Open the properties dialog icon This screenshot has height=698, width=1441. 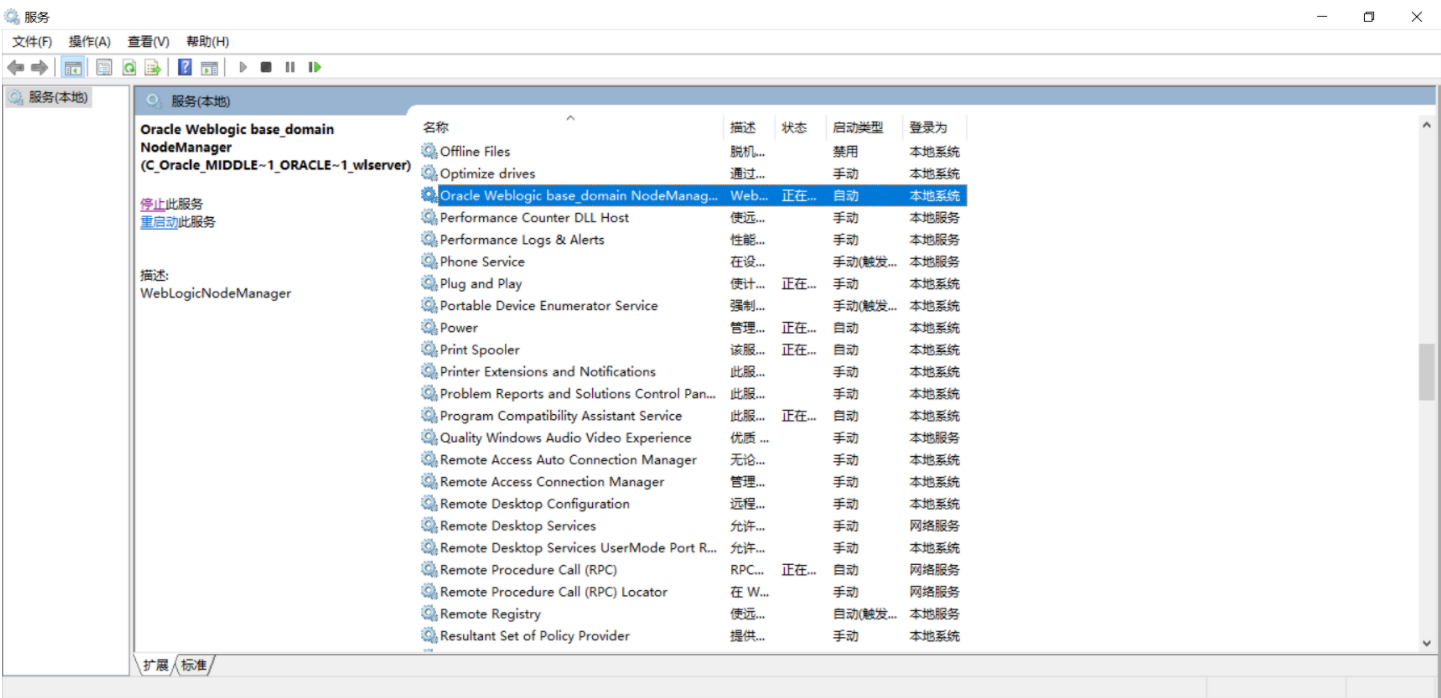pyautogui.click(x=103, y=67)
